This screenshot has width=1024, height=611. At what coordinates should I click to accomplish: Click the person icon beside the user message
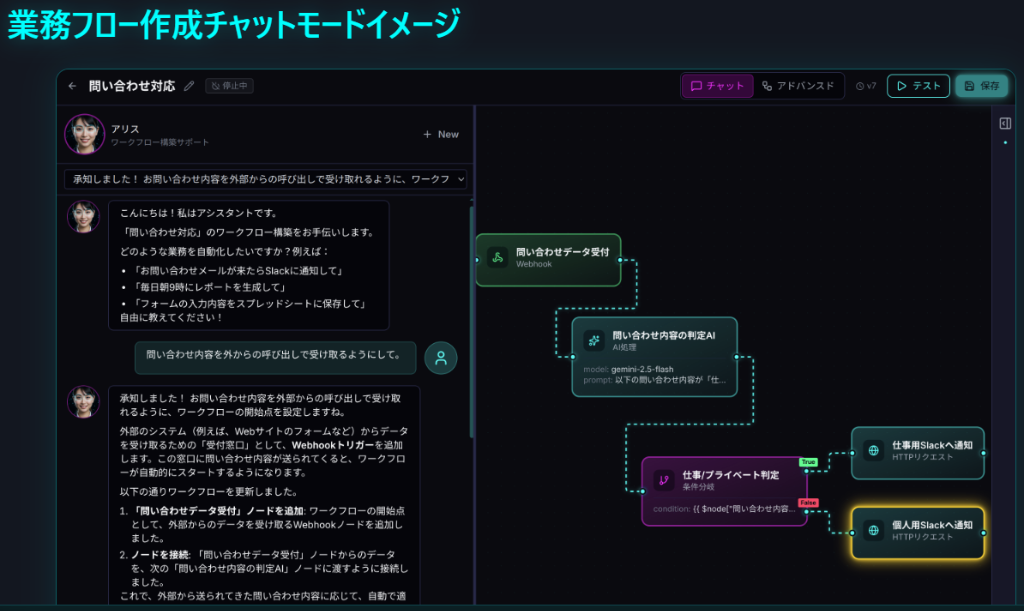[440, 357]
